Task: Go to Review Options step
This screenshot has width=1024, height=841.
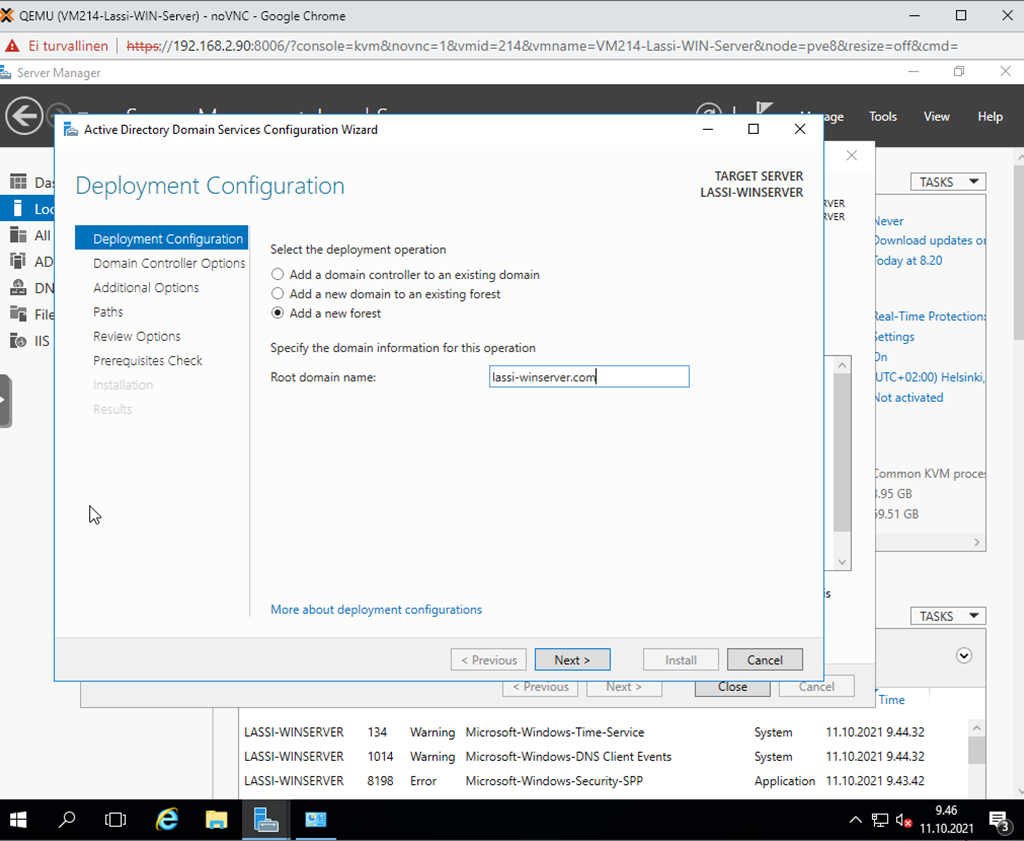Action: [x=136, y=336]
